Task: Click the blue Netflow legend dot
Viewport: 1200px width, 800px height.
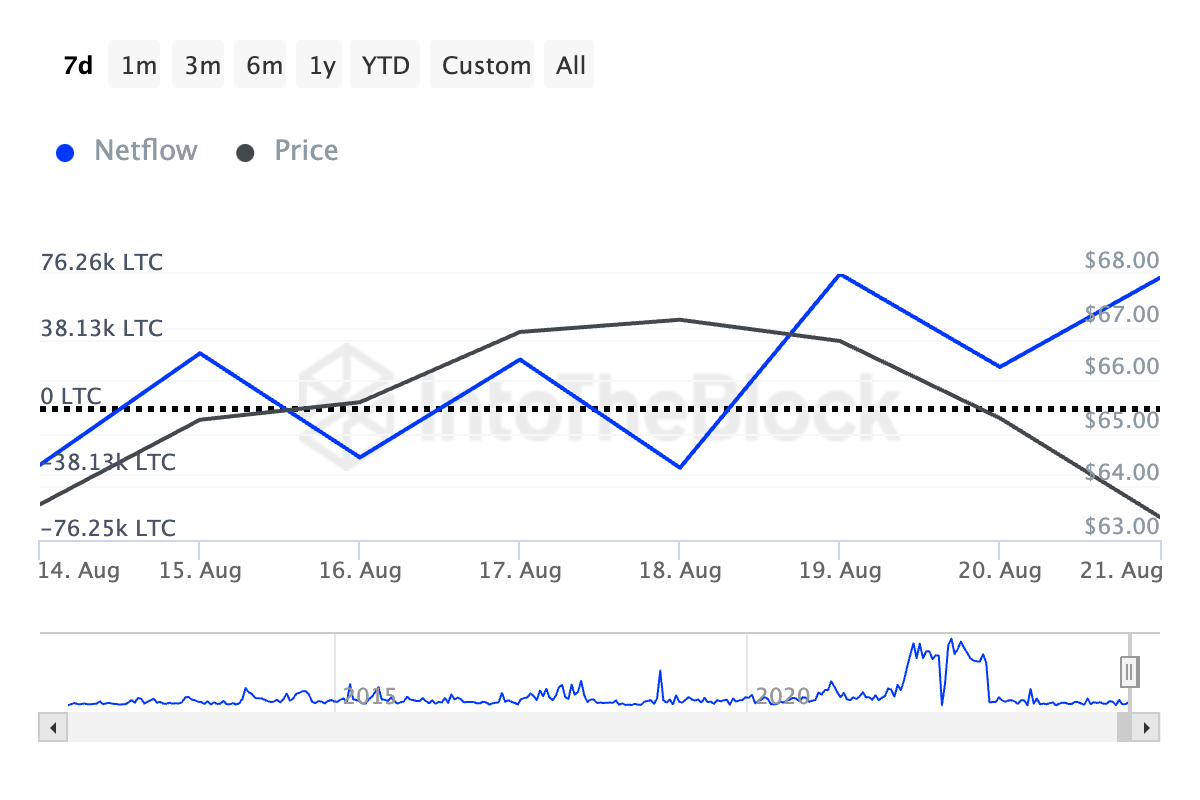Action: pos(66,153)
